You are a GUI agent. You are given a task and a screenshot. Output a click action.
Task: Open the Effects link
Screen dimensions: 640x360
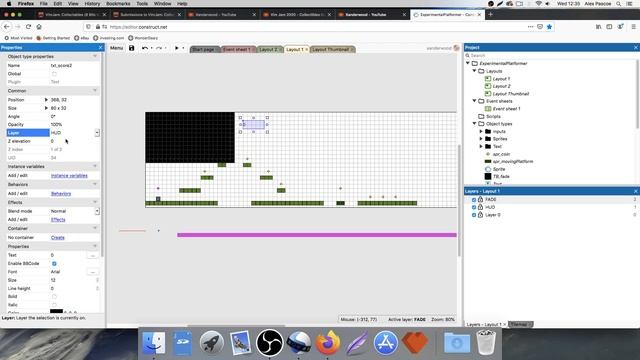58,220
